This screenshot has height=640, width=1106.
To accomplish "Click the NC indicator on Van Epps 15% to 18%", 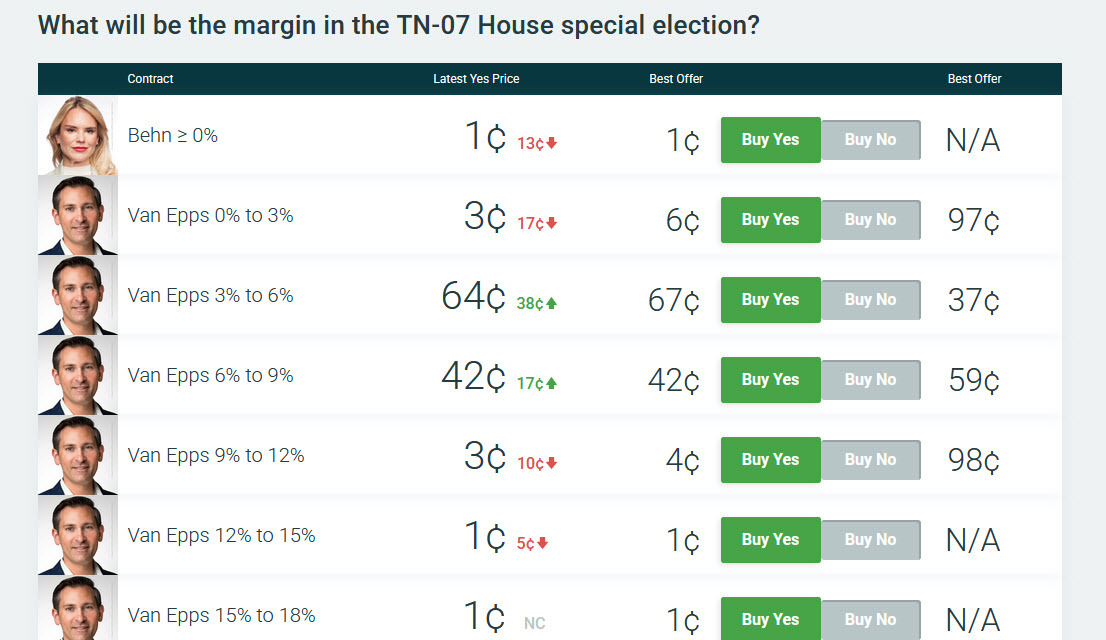I will point(534,623).
